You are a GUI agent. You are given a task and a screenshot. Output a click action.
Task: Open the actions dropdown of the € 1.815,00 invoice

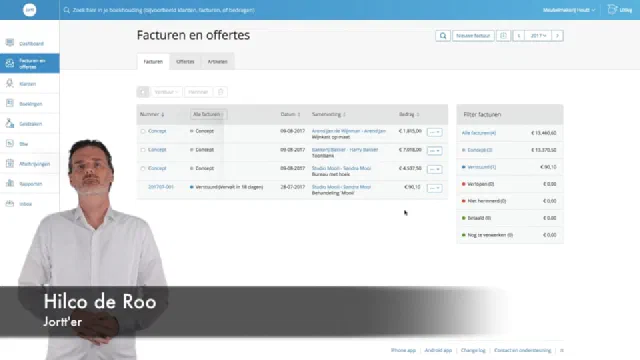(x=435, y=132)
